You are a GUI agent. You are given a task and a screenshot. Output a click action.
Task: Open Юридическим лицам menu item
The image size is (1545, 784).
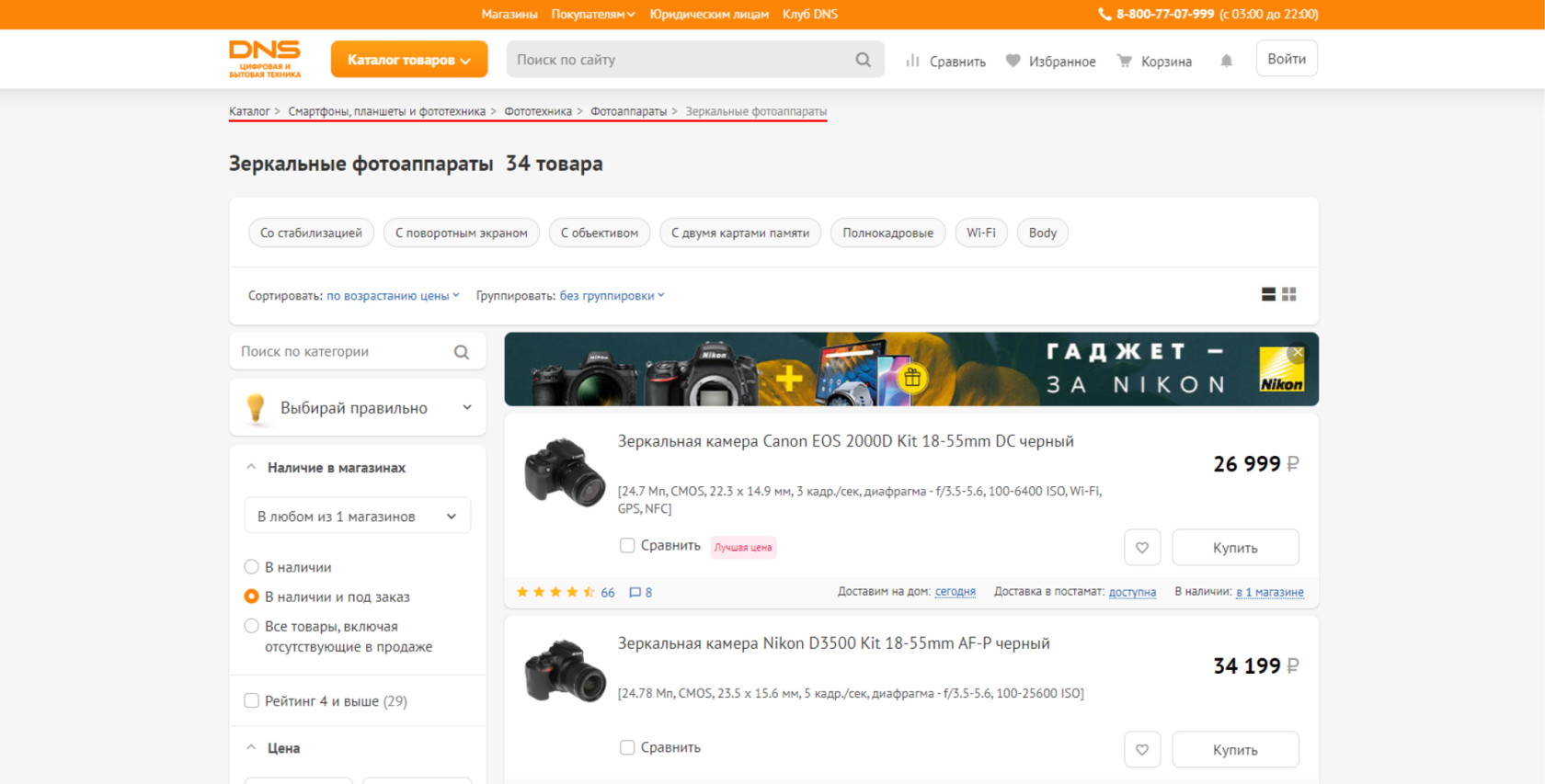[x=709, y=14]
